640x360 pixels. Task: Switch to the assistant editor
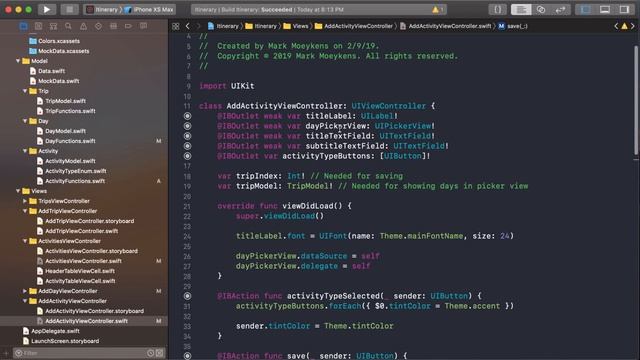(x=541, y=9)
